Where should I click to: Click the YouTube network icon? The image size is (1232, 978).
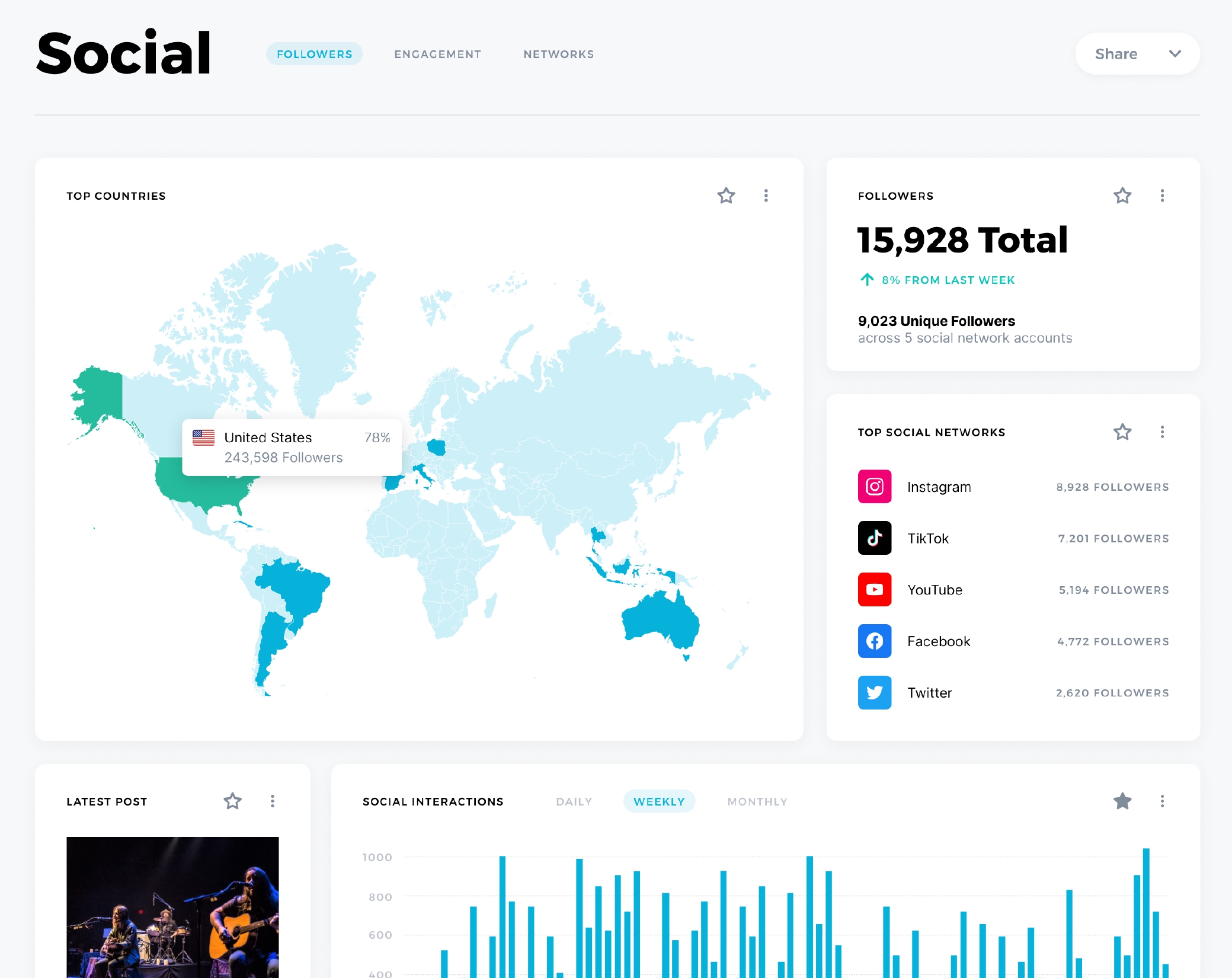tap(874, 590)
